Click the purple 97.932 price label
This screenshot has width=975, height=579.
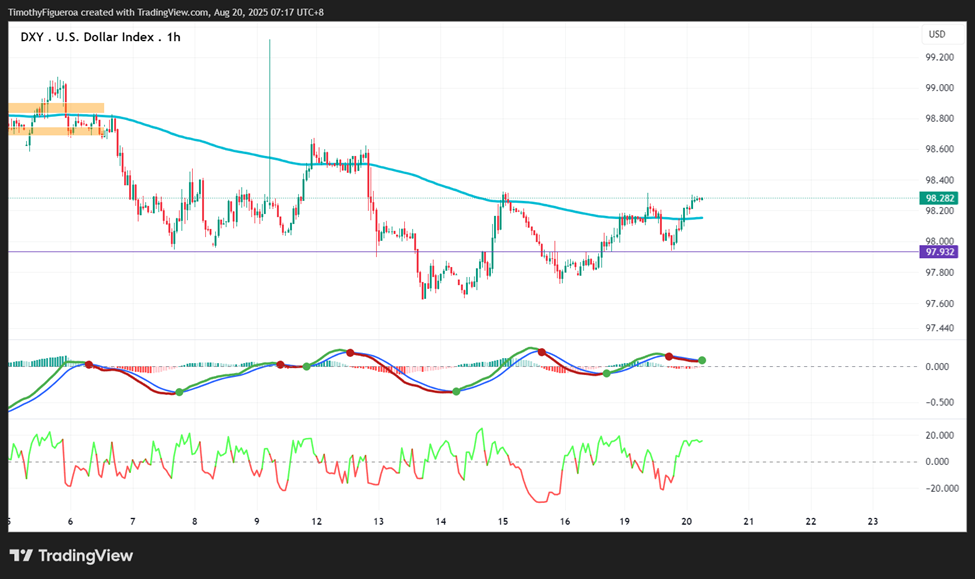(x=939, y=252)
